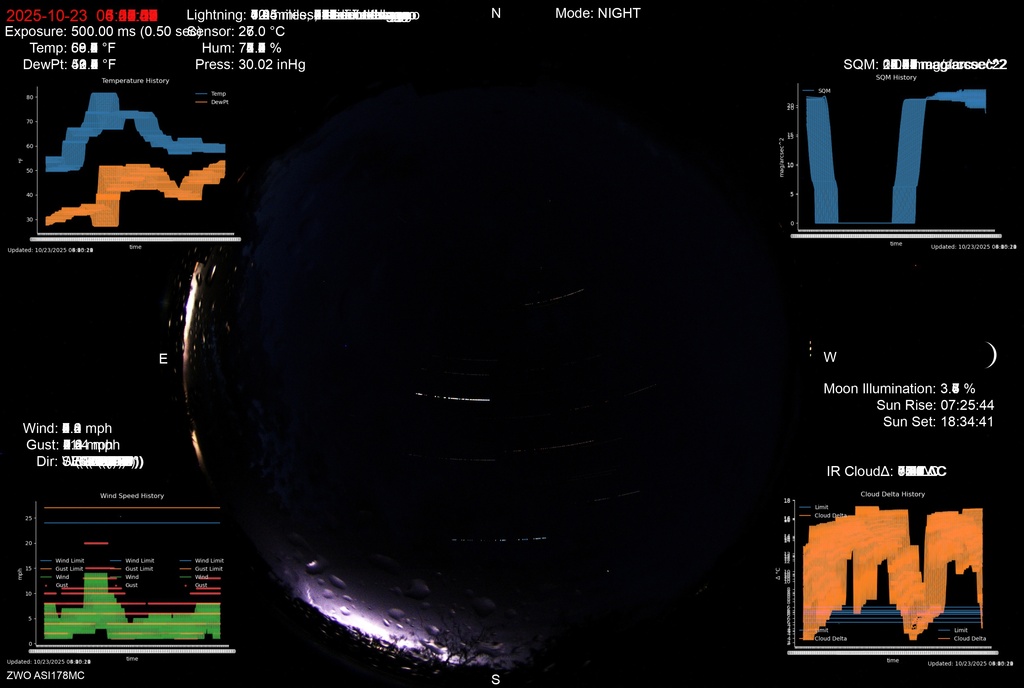1024x688 pixels.
Task: Click the W compass marker
Action: [830, 357]
